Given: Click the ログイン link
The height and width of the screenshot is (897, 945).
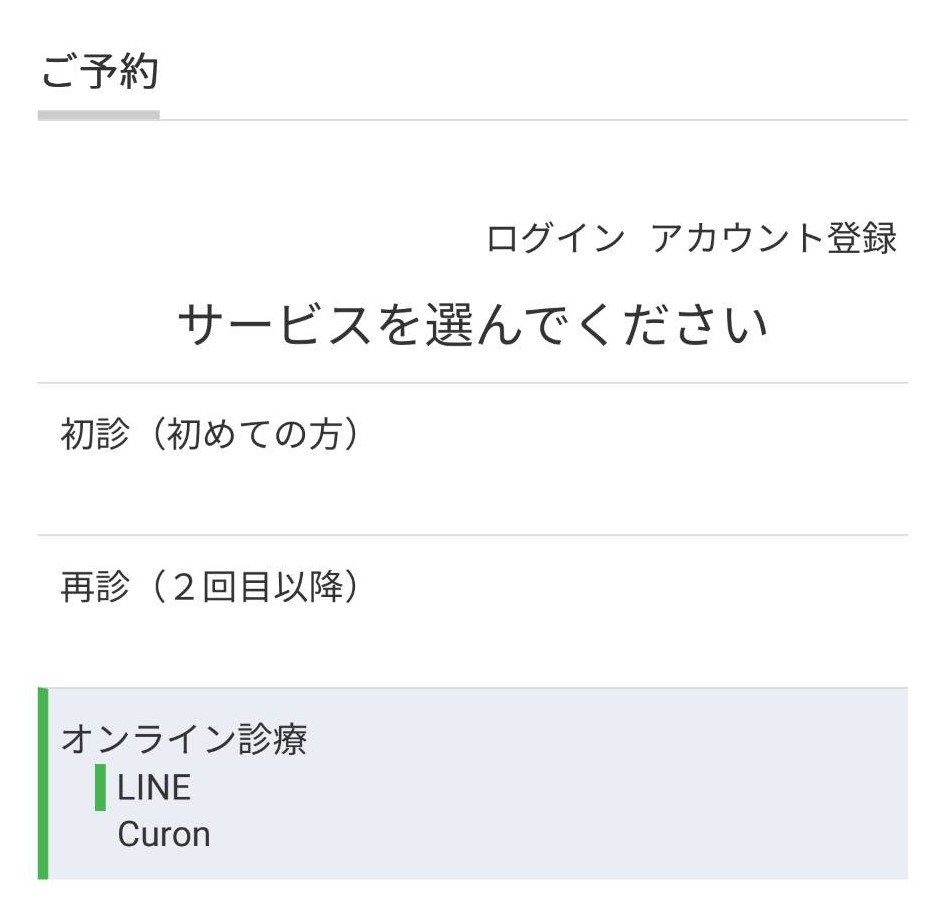Looking at the screenshot, I should coord(555,238).
